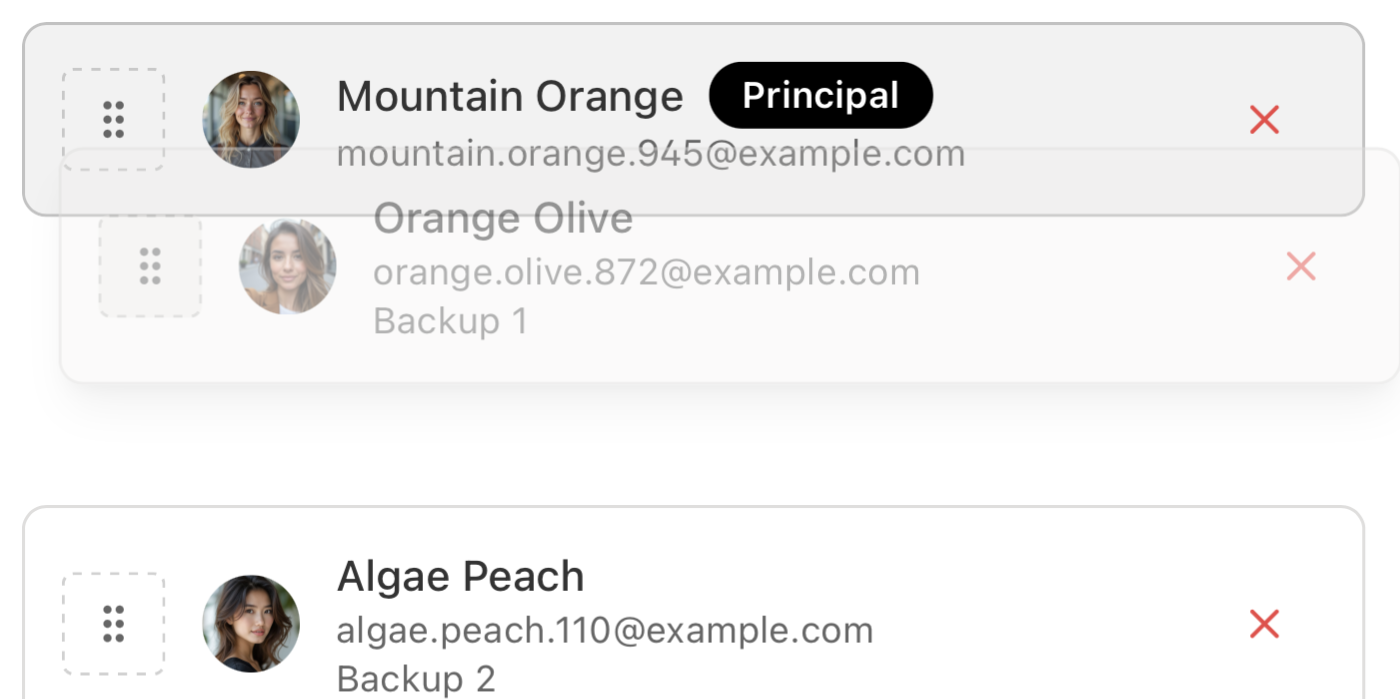Click the orange.olive.872@example.com email address

tap(646, 272)
